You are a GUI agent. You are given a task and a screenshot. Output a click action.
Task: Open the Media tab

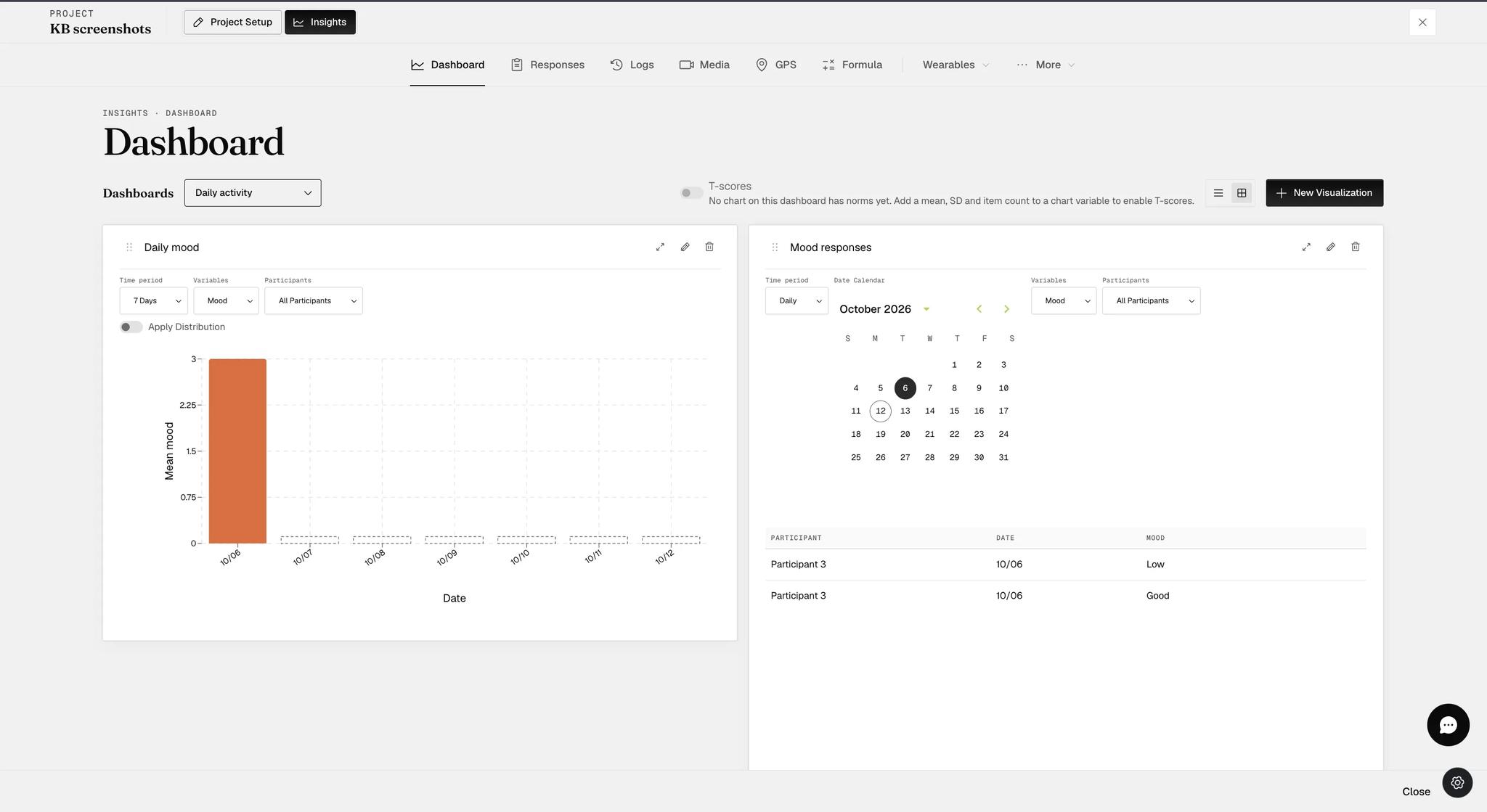tap(704, 65)
